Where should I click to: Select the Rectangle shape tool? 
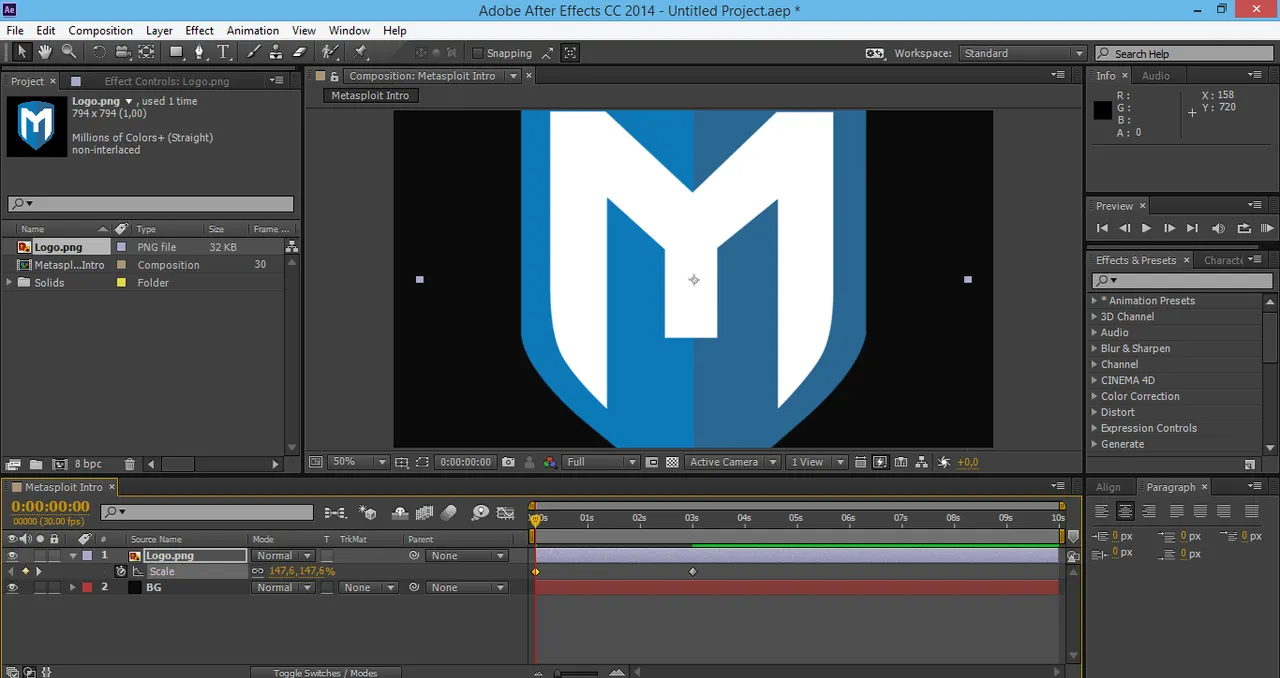point(176,52)
